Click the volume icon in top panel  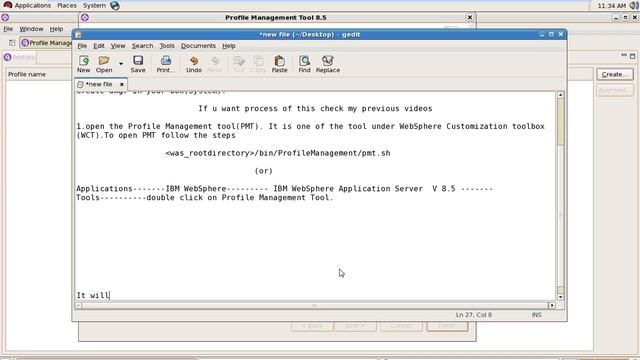point(634,5)
